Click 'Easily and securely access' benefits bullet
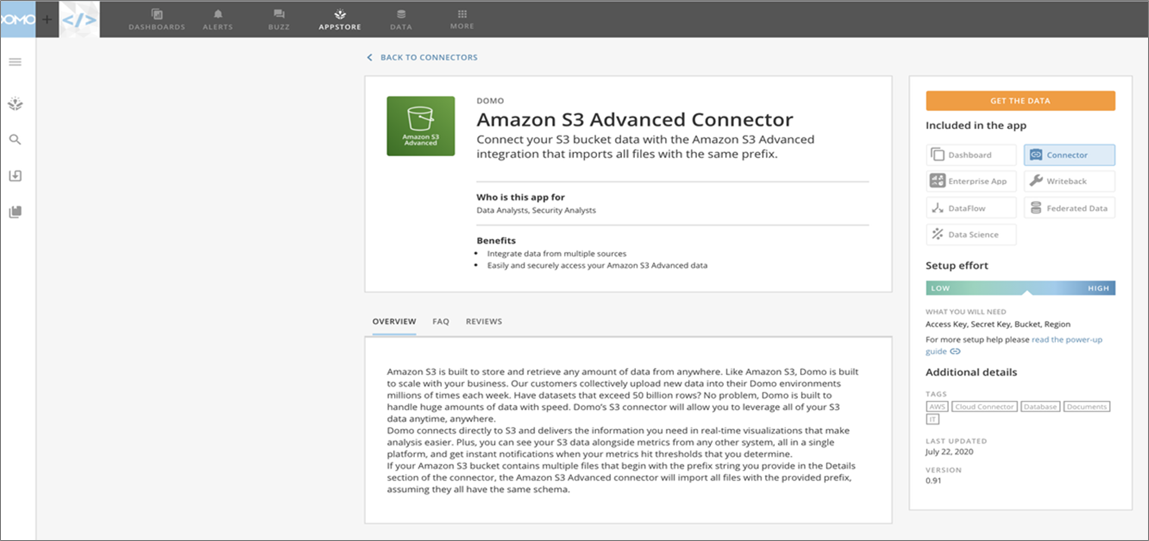This screenshot has height=541, width=1149. pos(597,265)
